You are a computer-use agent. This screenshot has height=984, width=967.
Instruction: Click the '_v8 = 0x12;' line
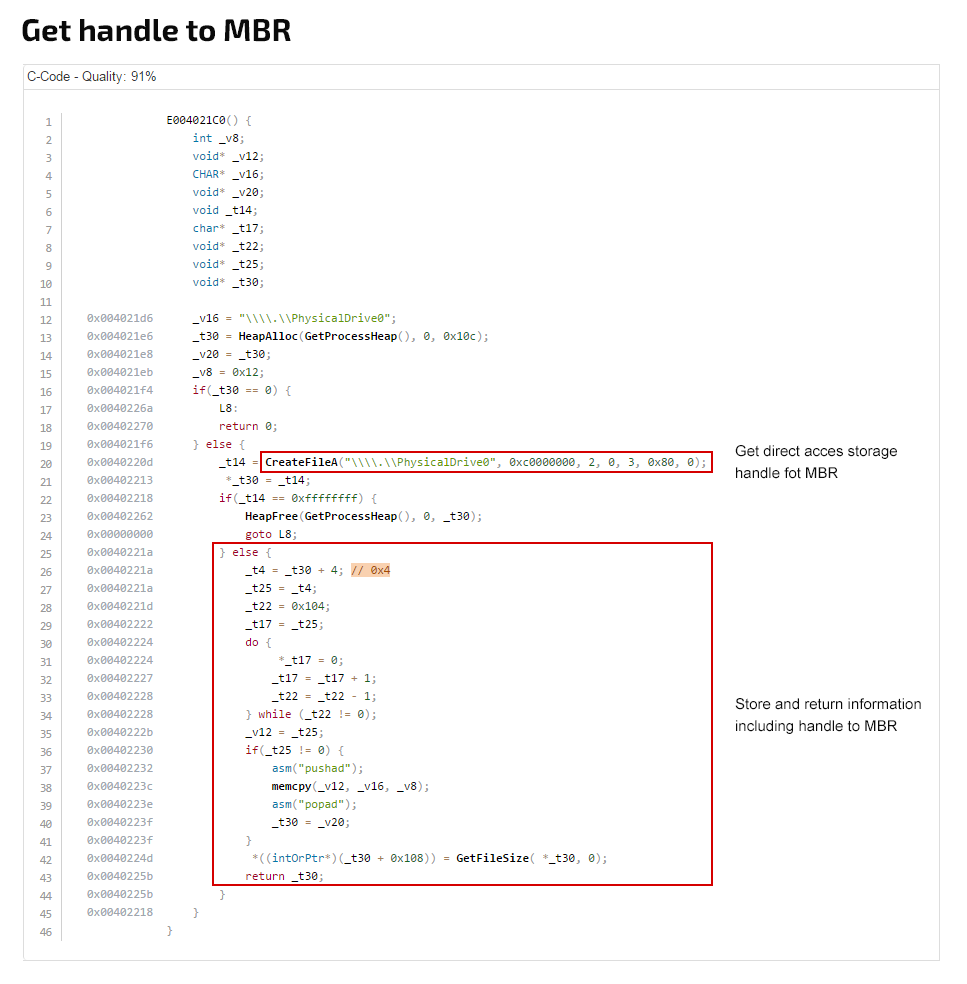point(228,372)
